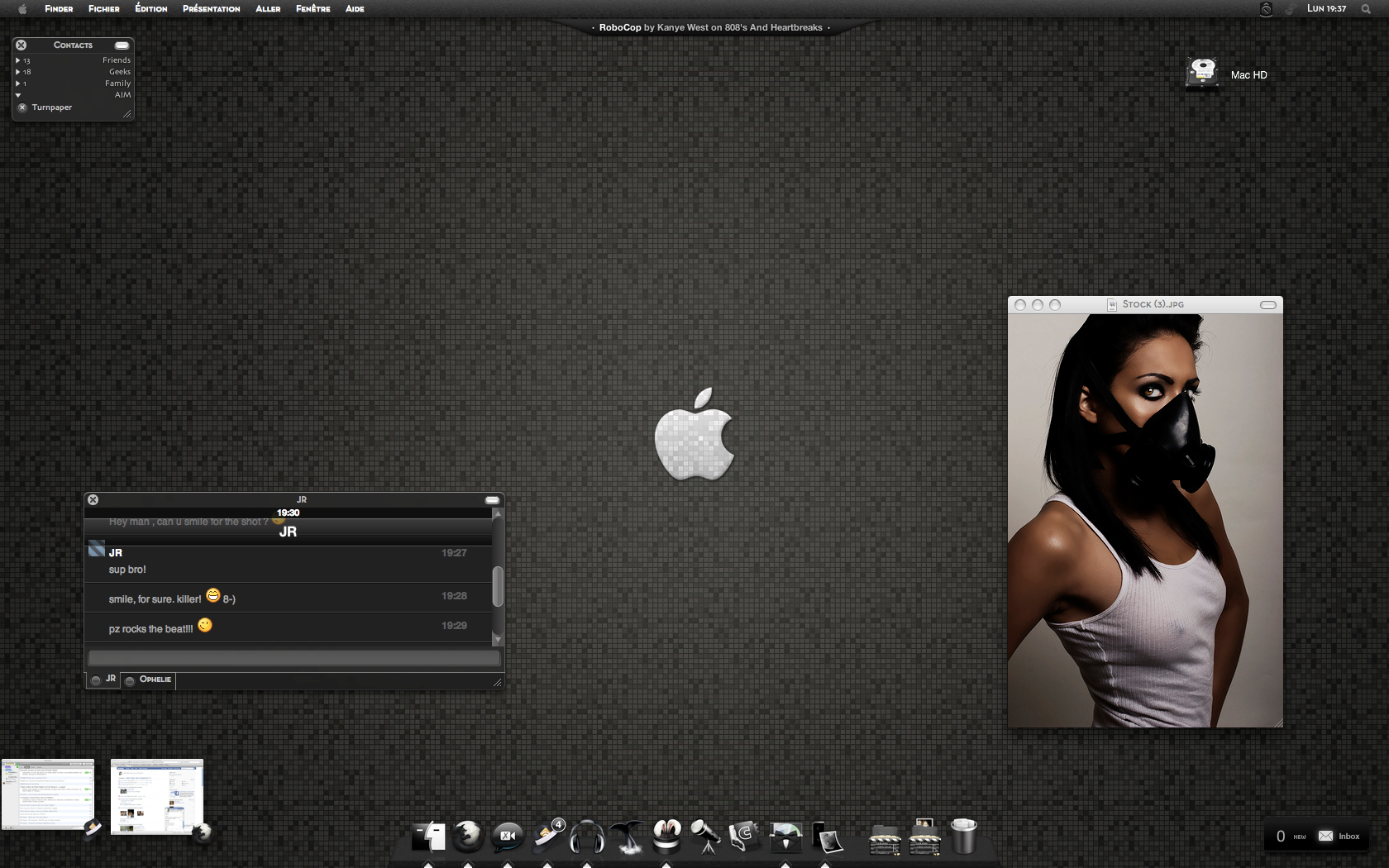Toggle the JR chat window toolbar pill button
Viewport: 1389px width, 868px height.
point(492,500)
